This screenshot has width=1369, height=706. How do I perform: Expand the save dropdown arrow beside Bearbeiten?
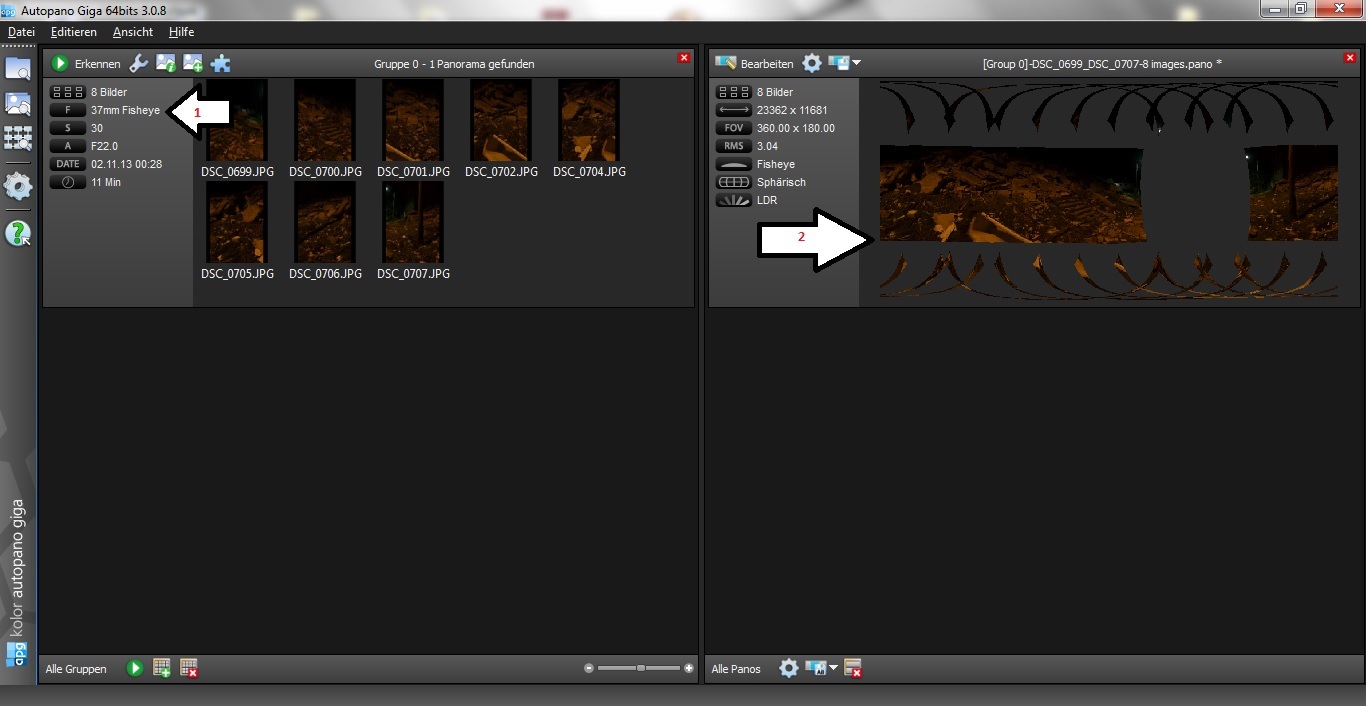(856, 64)
